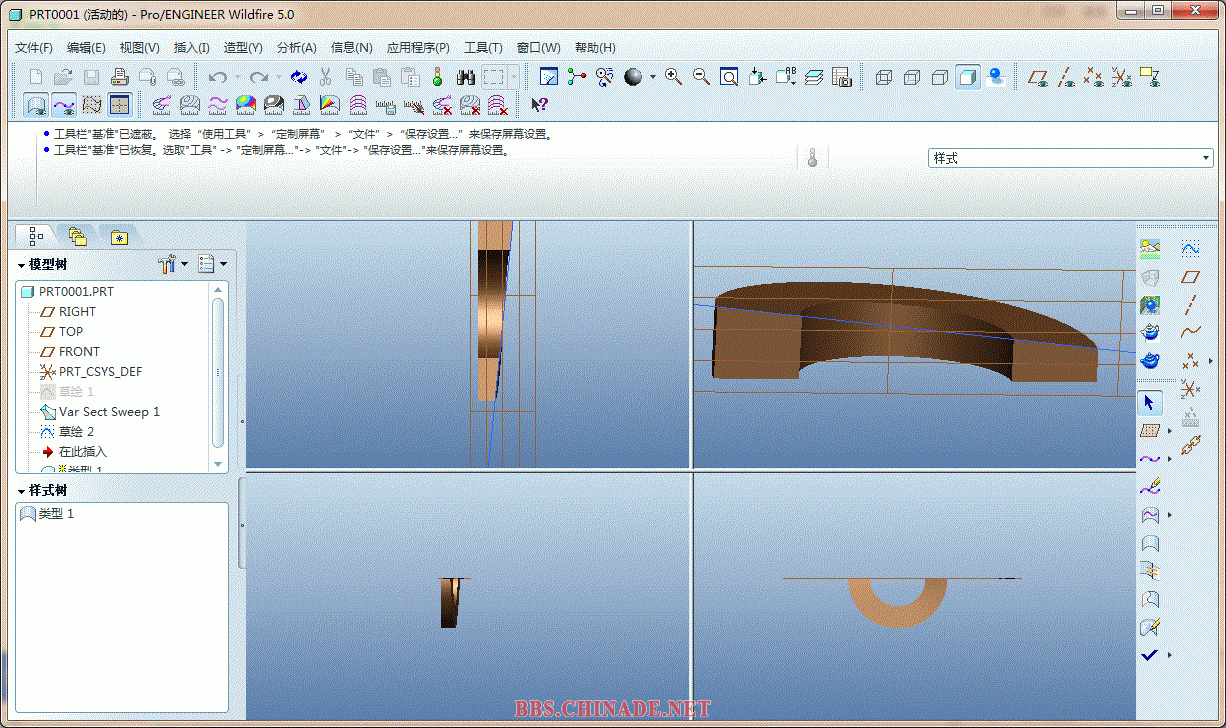The height and width of the screenshot is (728, 1226).
Task: Click the What's This help cursor icon
Action: tap(539, 104)
